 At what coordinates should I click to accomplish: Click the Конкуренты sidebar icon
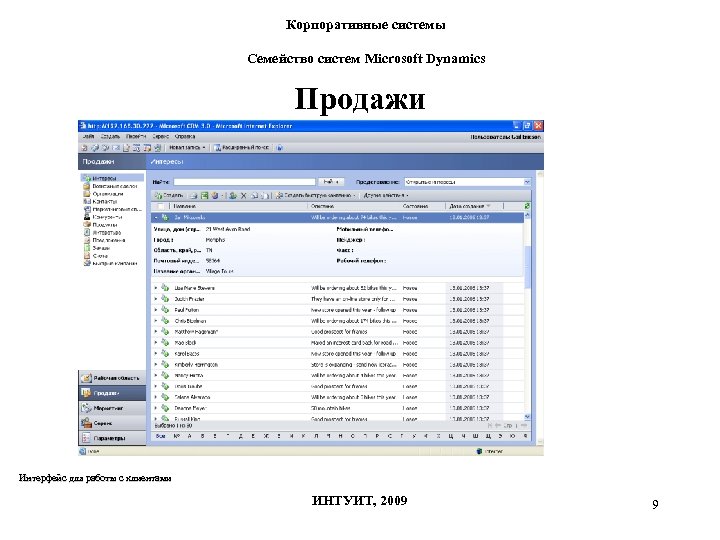click(x=86, y=217)
